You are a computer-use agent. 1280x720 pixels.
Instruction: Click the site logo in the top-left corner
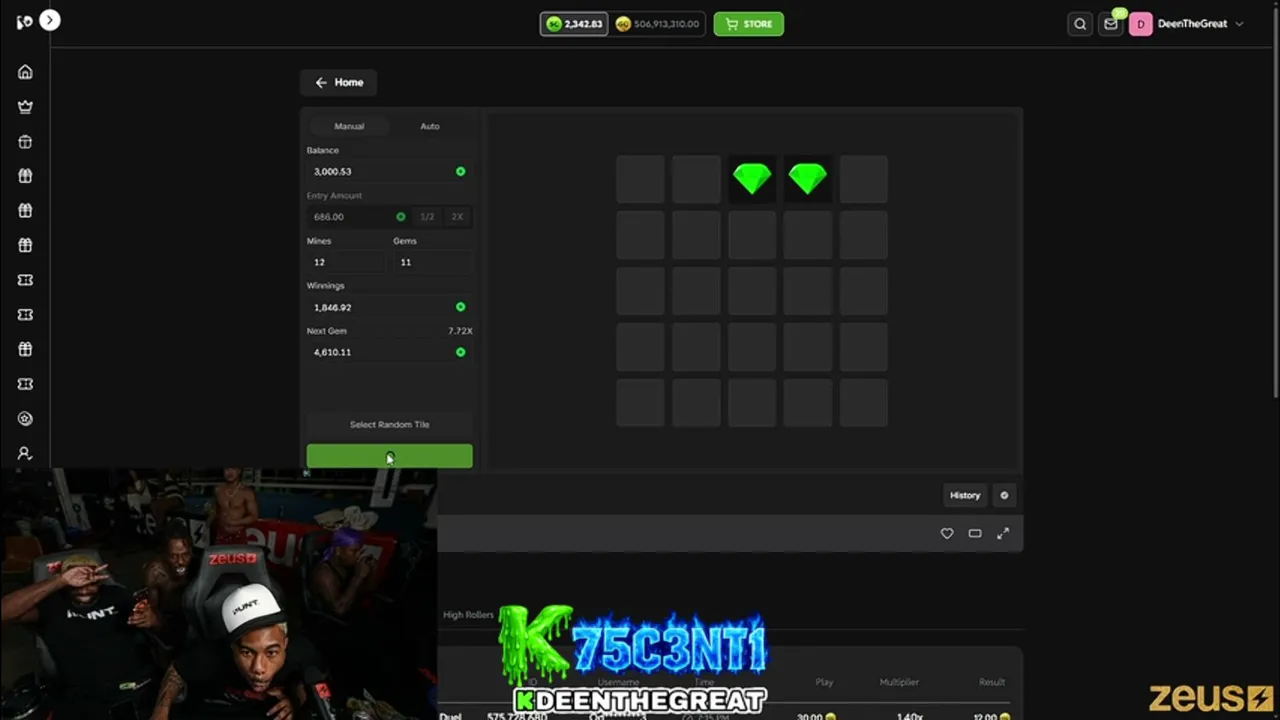24,21
